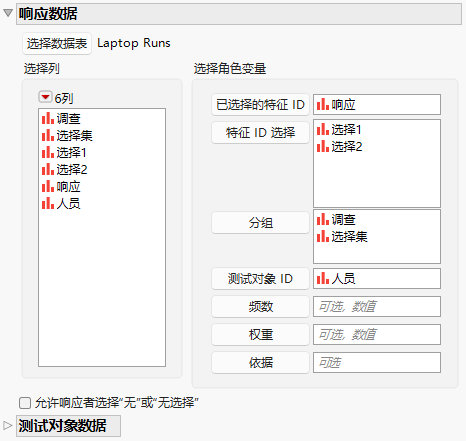Click nominal icon of 响应 in 已选择的特征 ID box

coord(323,104)
